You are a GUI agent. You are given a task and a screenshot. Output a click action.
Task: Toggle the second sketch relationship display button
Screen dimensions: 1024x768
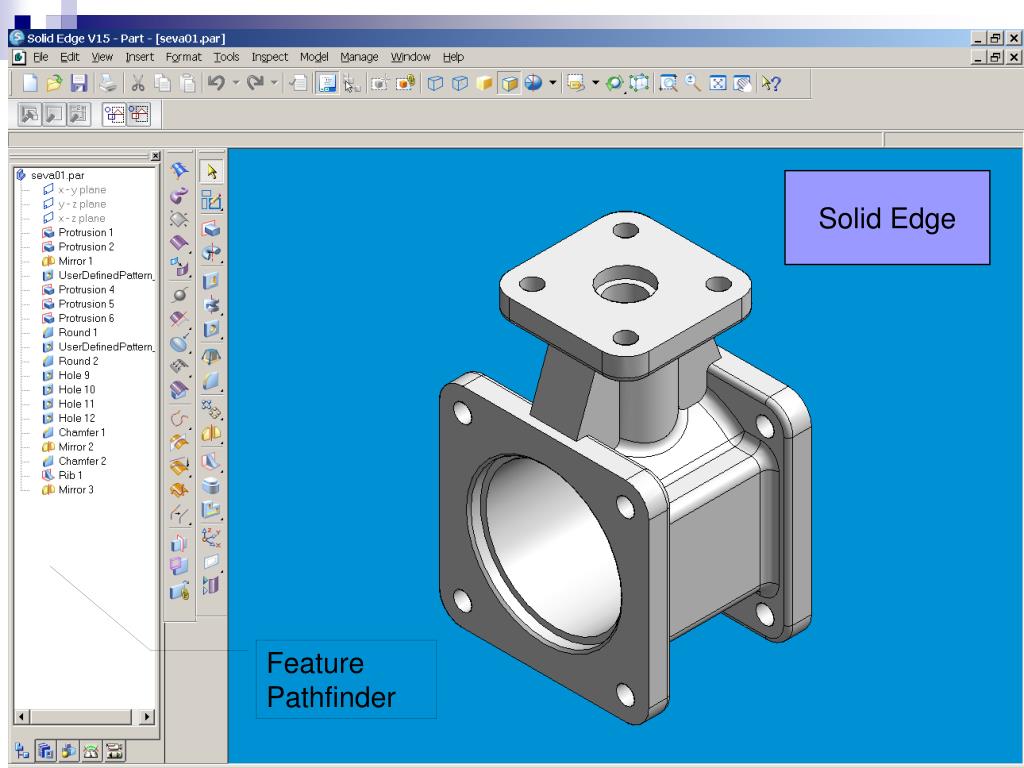click(x=139, y=114)
